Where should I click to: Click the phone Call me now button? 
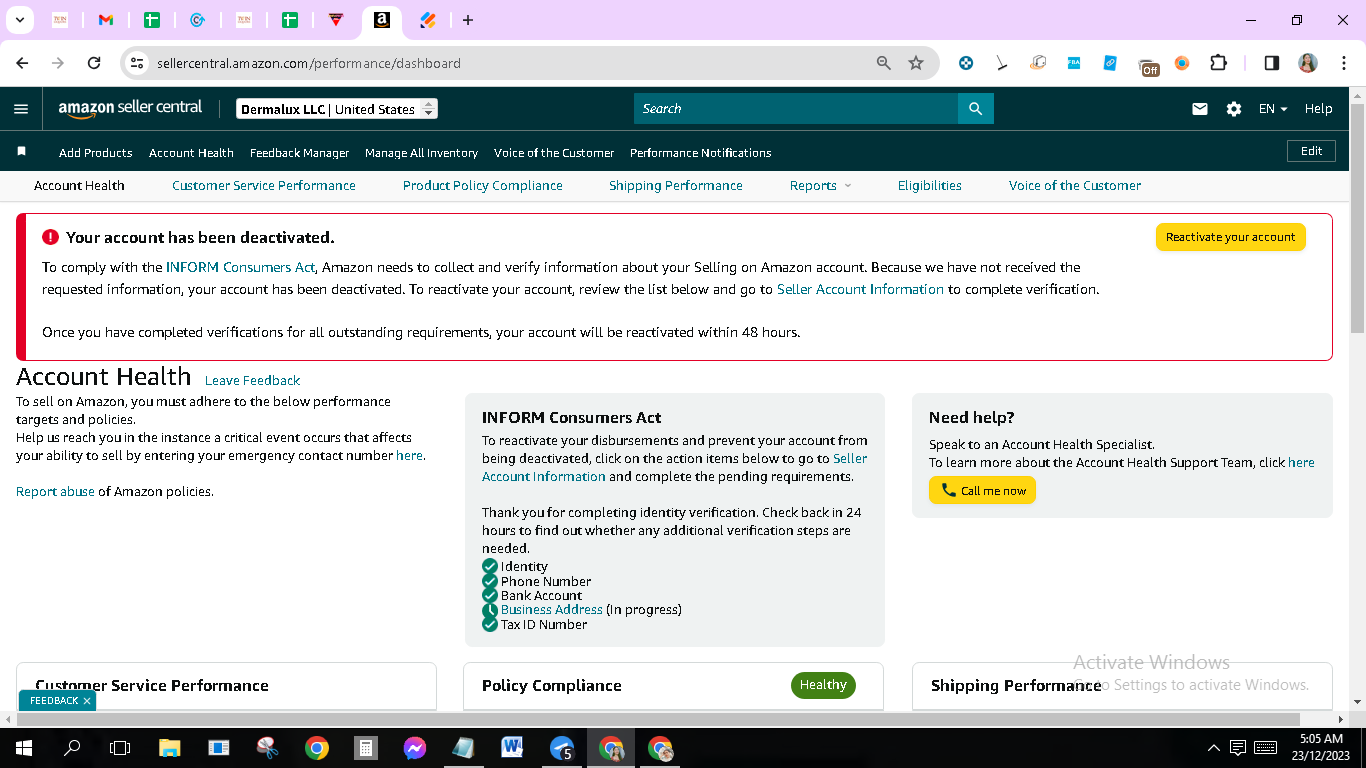coord(982,490)
